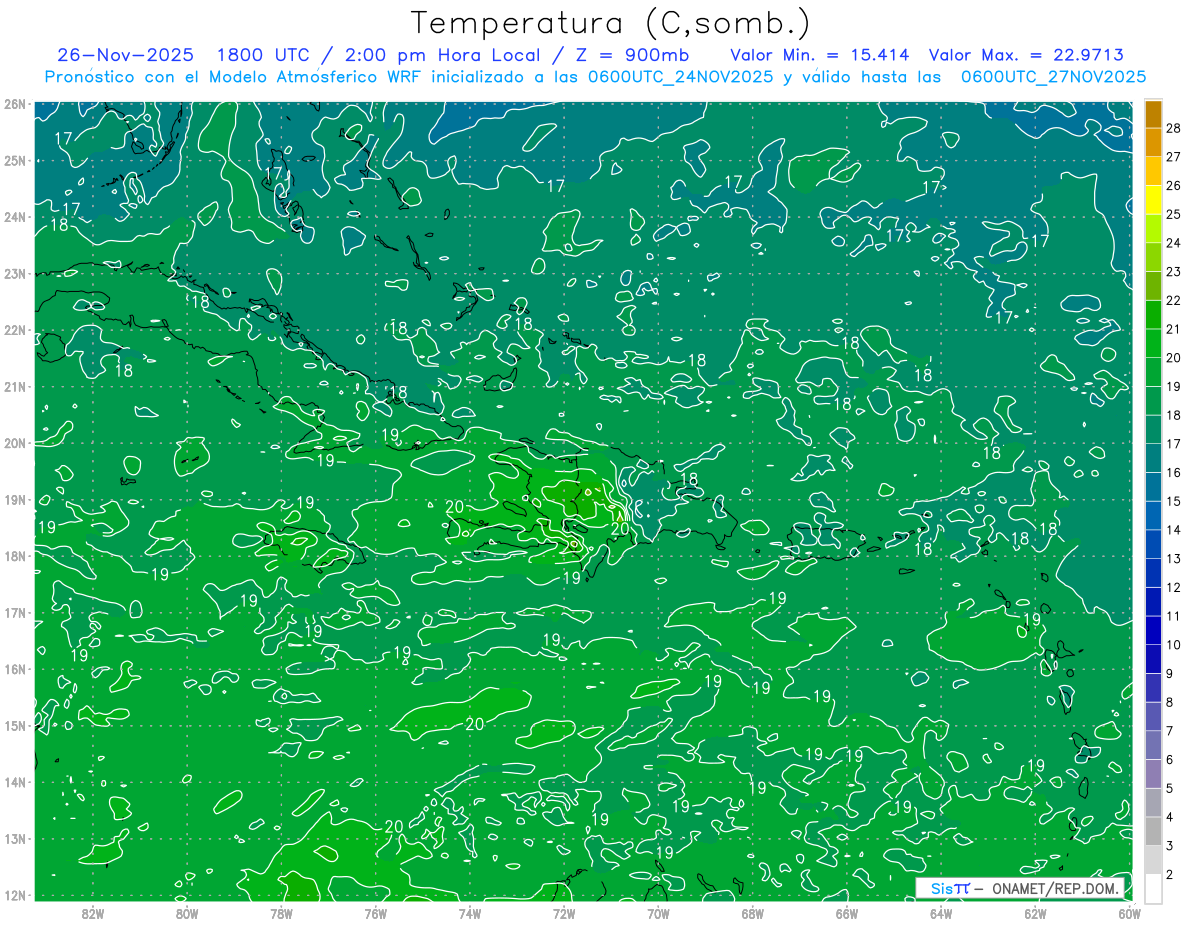Viewport: 1200px width, 927px height.
Task: Click the 13N latitude axis label
Action: click(14, 838)
